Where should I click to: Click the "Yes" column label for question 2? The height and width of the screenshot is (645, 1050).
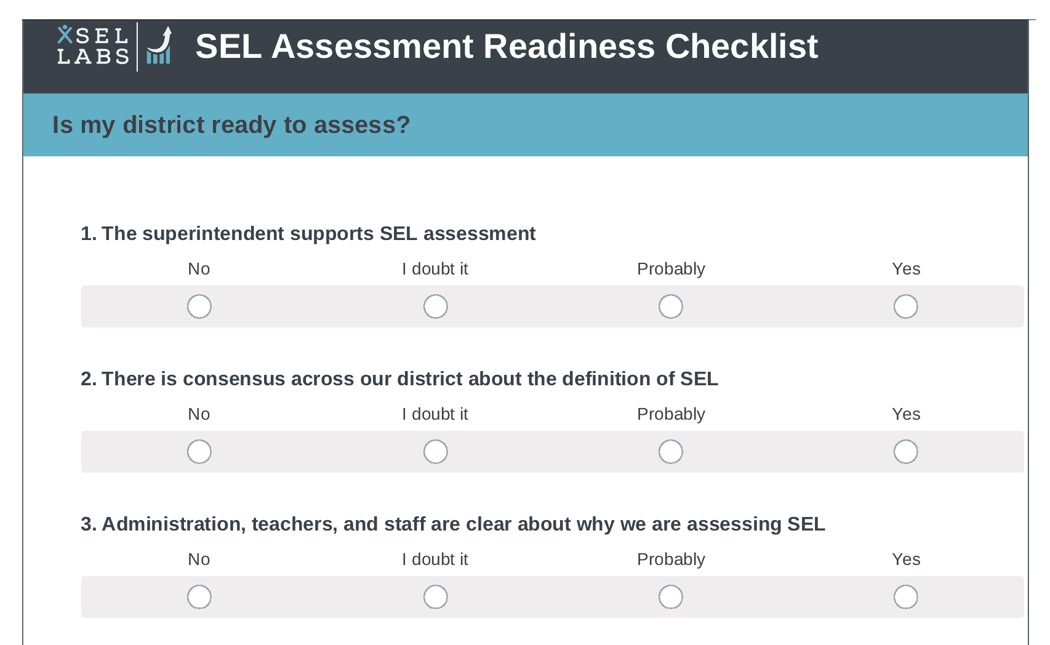[906, 413]
